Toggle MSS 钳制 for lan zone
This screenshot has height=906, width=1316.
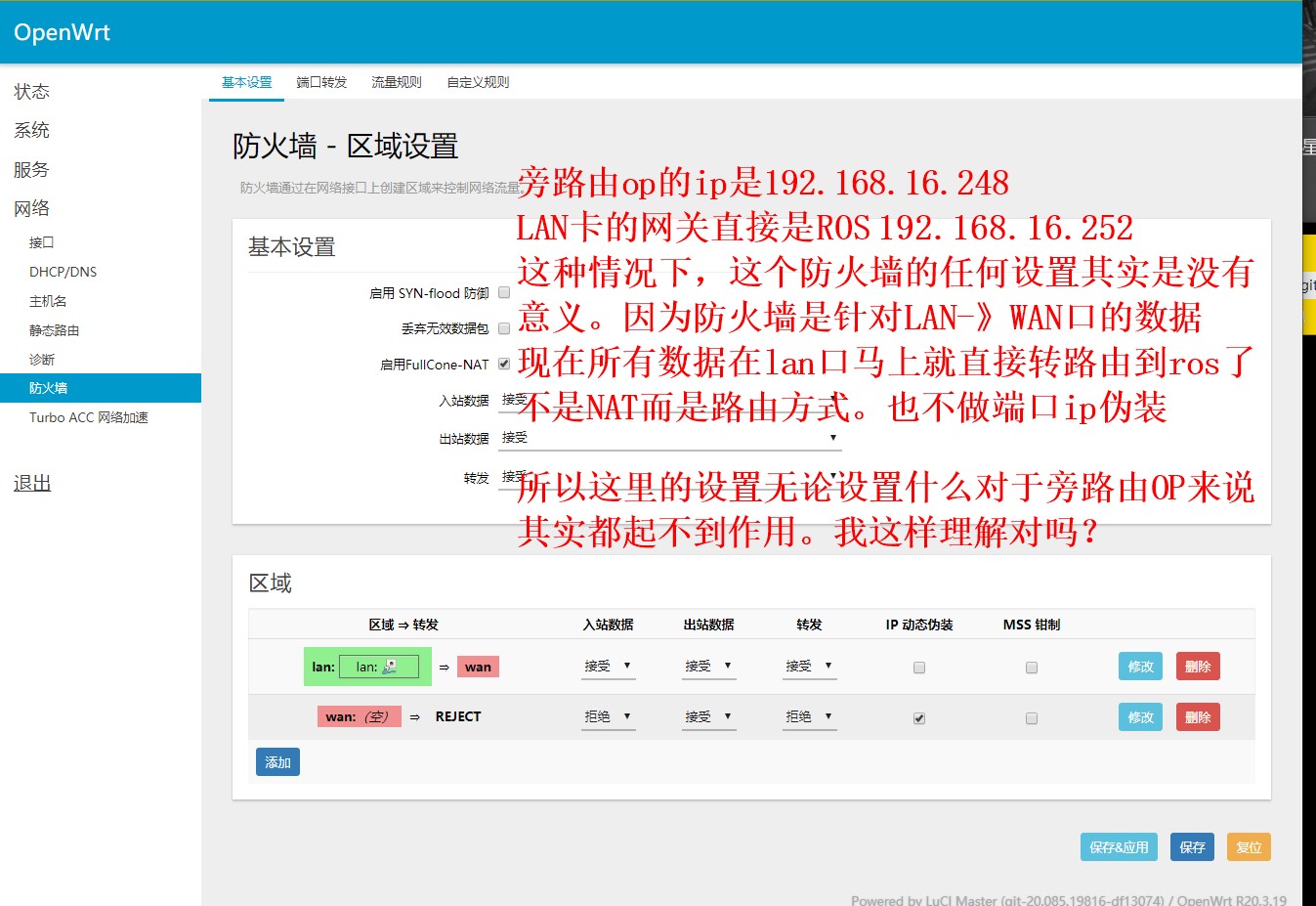pos(1031,668)
